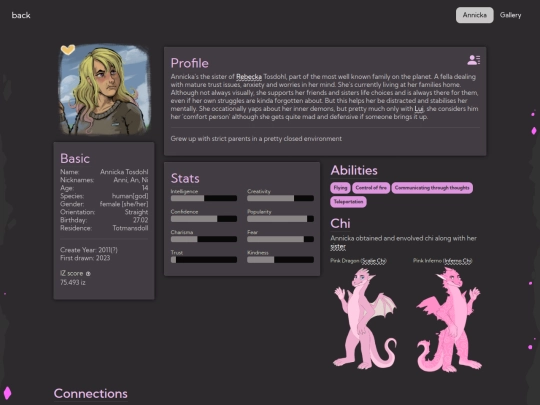Viewport: 540px width, 405px height.
Task: Click the heart favorite icon on portrait
Action: pos(68,50)
